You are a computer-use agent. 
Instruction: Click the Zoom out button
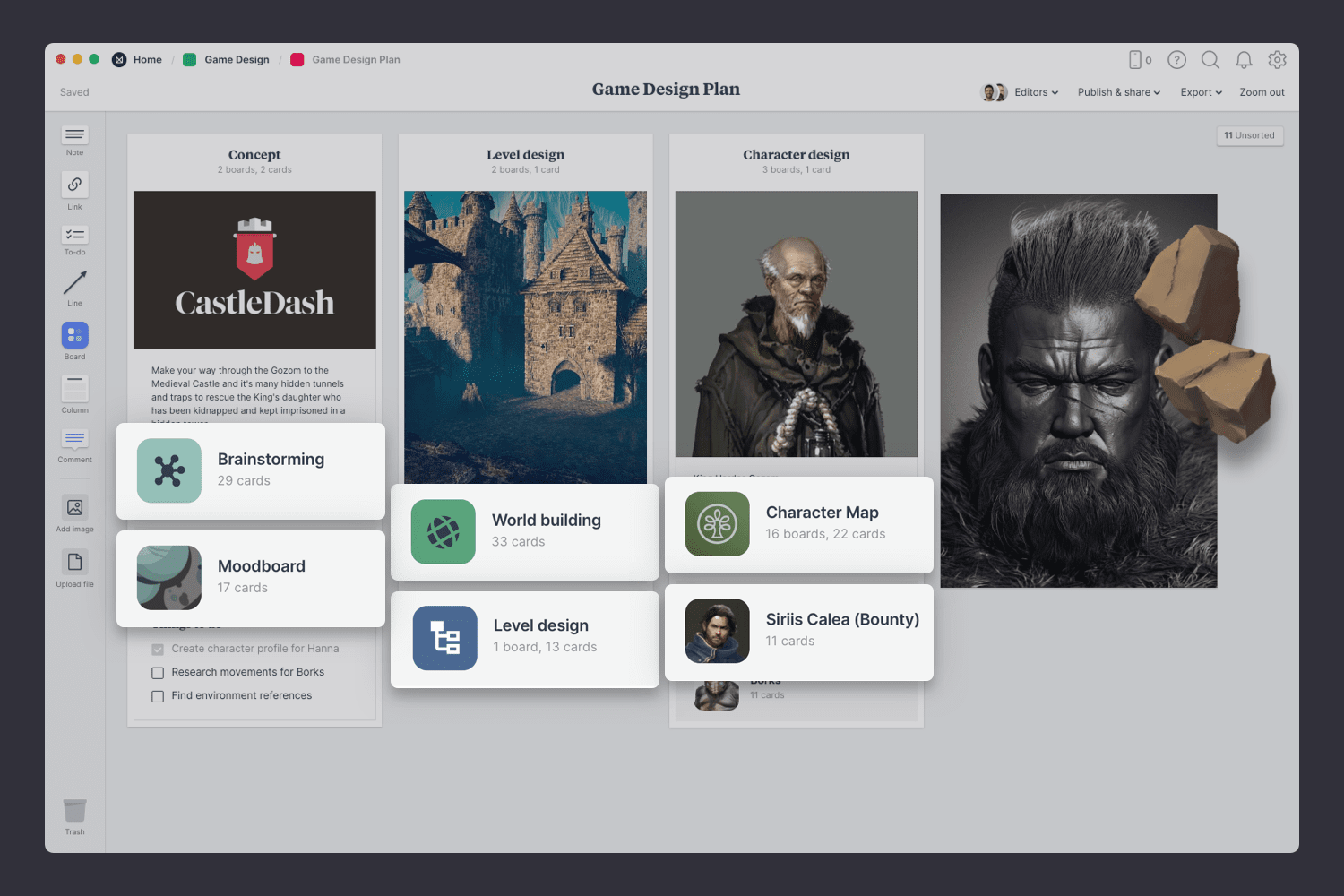coord(1262,92)
